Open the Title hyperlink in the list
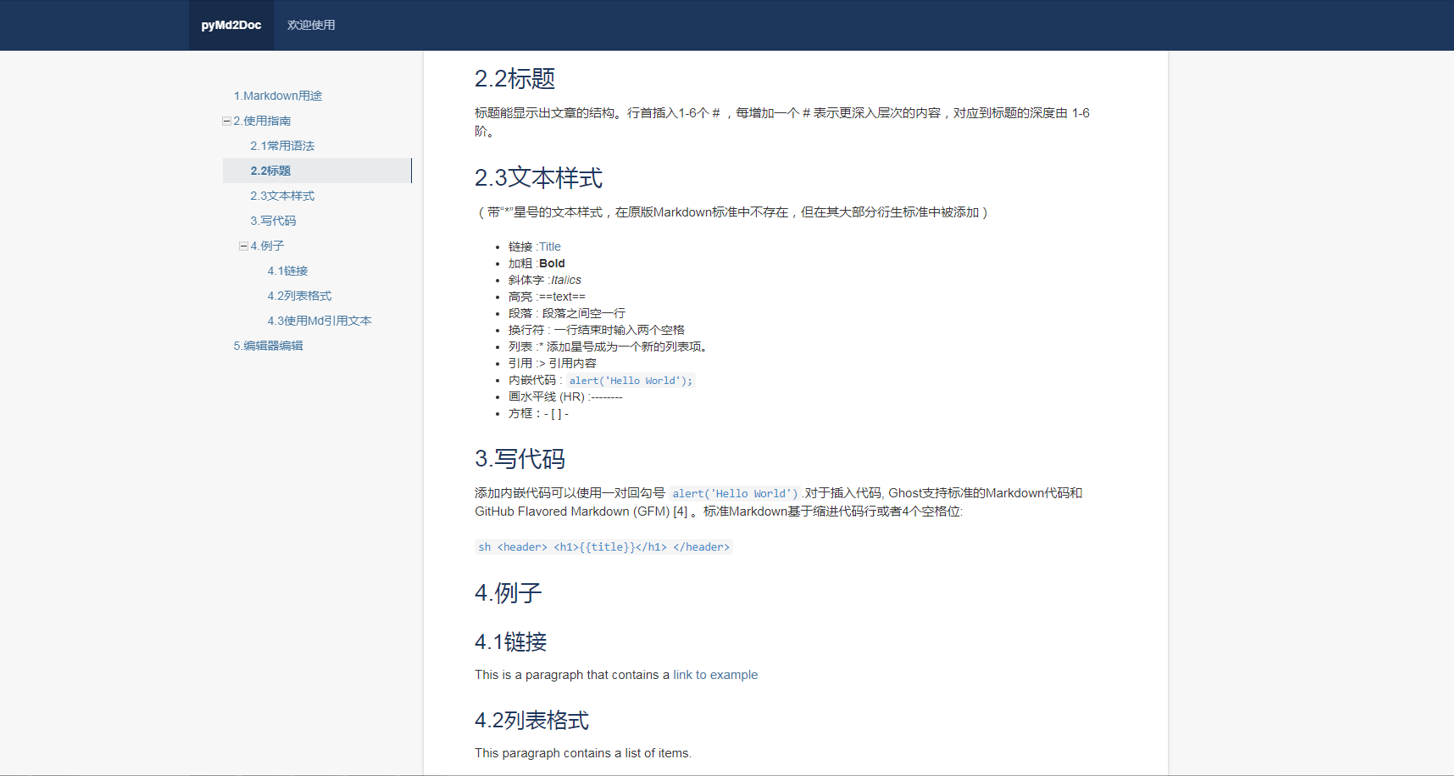Image resolution: width=1454 pixels, height=776 pixels. pyautogui.click(x=549, y=246)
